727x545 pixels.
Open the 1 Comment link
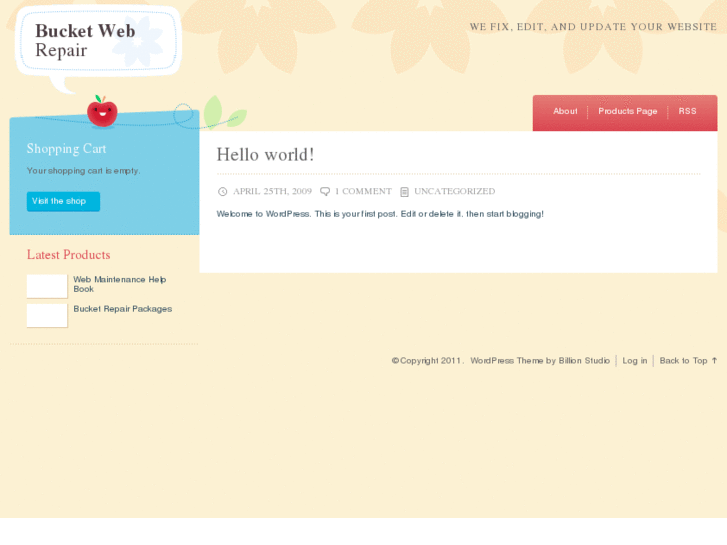[x=363, y=191]
